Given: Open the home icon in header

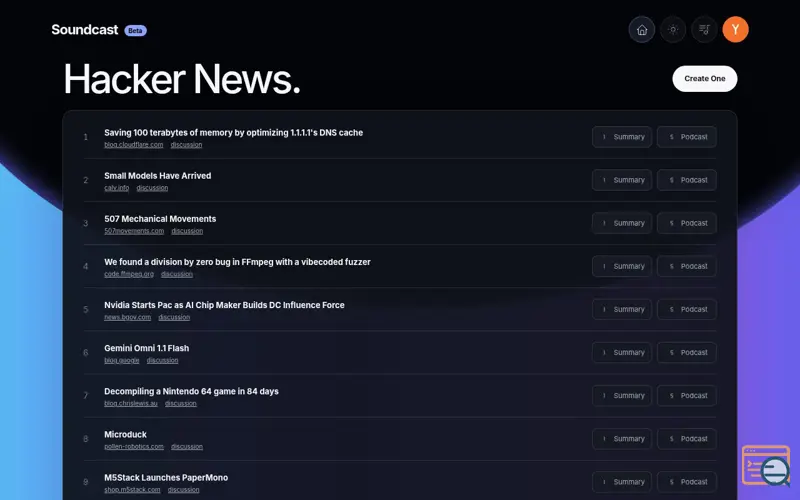Looking at the screenshot, I should click(642, 30).
